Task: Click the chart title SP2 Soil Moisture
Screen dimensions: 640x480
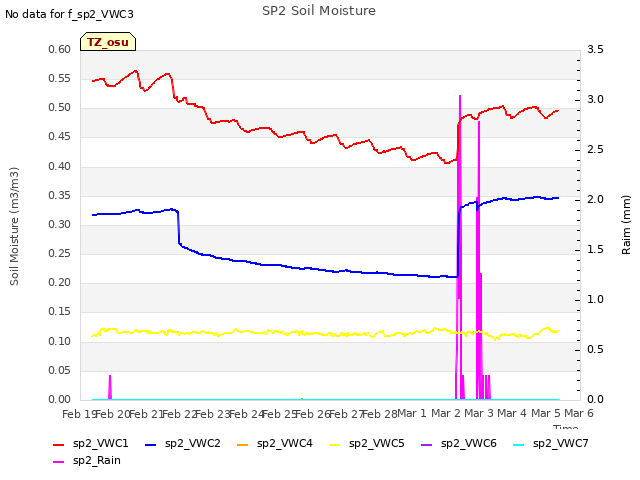Action: click(x=319, y=11)
